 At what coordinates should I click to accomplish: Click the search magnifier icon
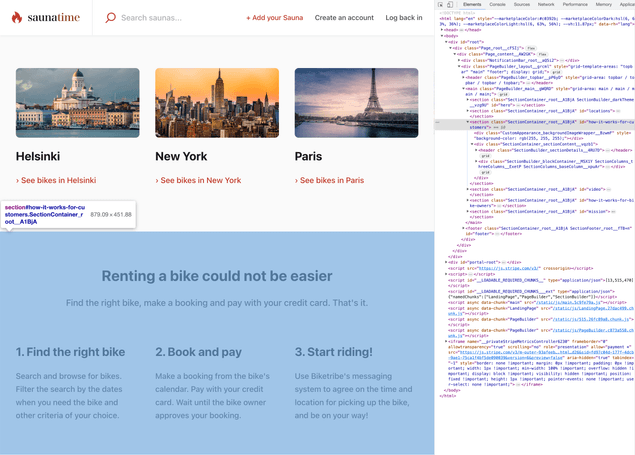pos(110,18)
